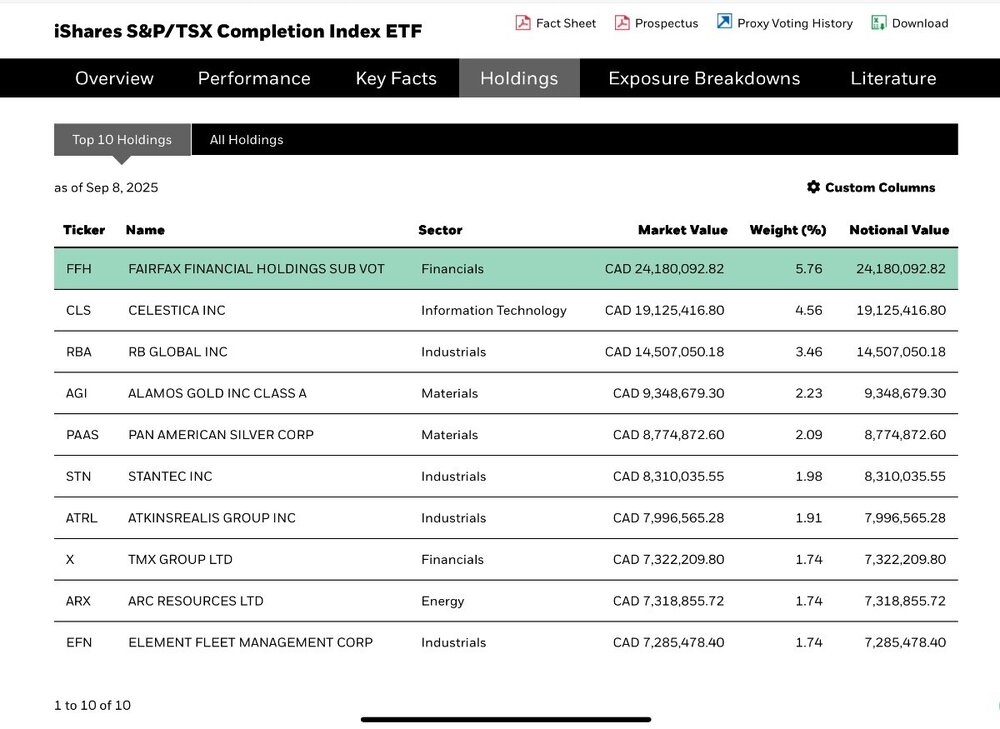Viewport: 1000px width, 729px height.
Task: Sort by the Ticker column header
Action: (84, 230)
